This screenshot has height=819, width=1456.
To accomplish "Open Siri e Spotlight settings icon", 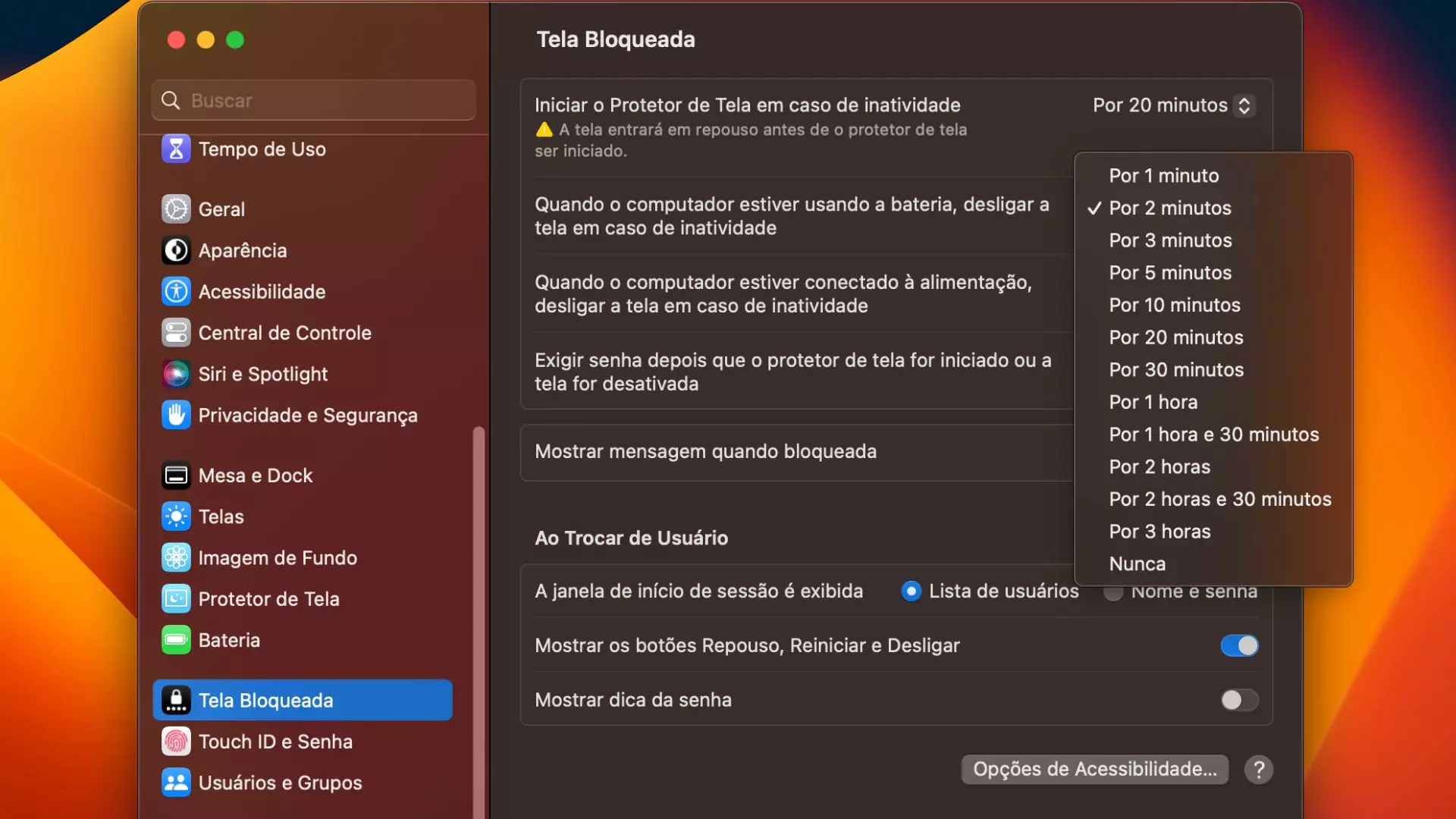I will tap(175, 374).
